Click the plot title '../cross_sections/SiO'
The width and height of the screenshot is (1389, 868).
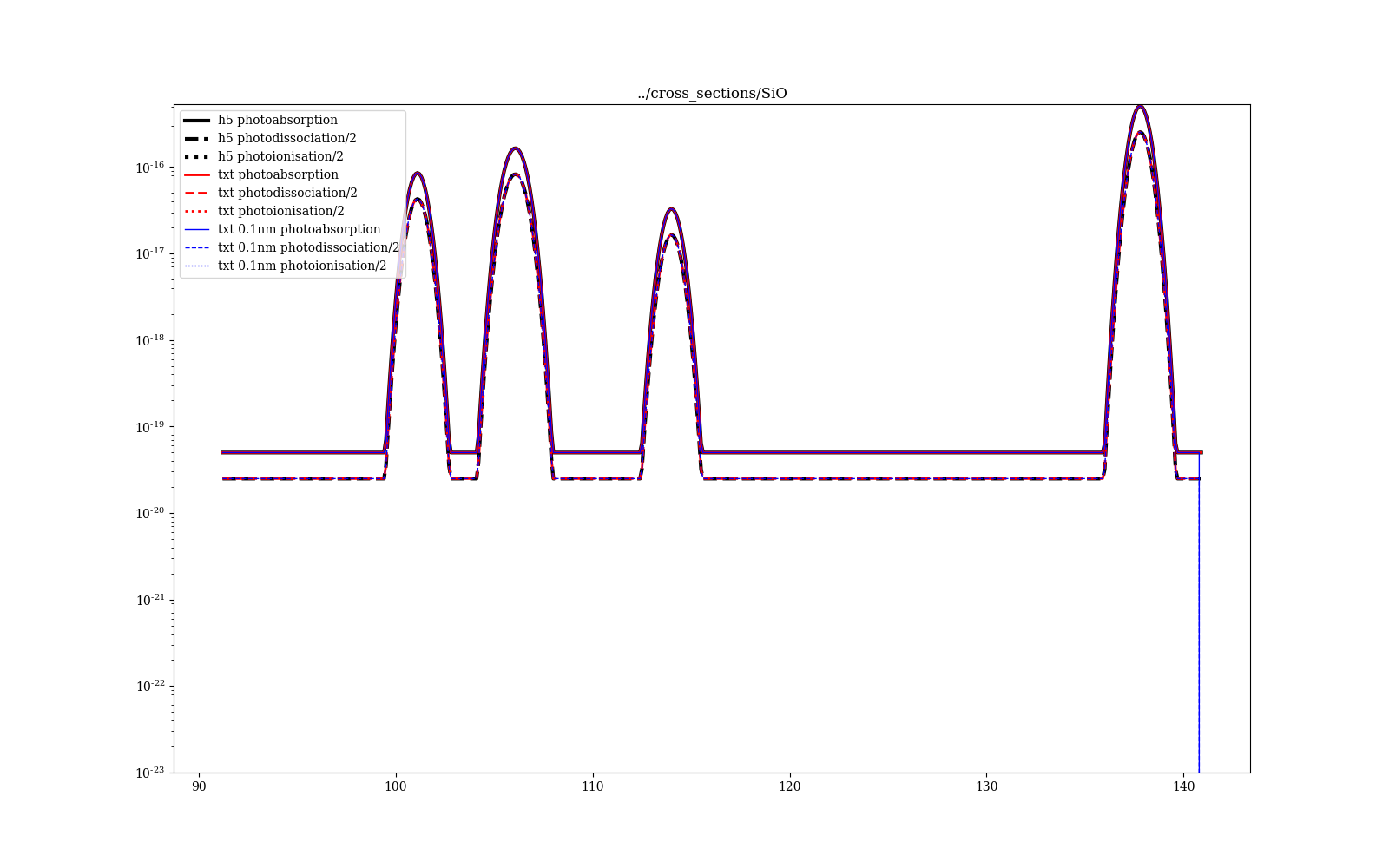click(x=712, y=94)
